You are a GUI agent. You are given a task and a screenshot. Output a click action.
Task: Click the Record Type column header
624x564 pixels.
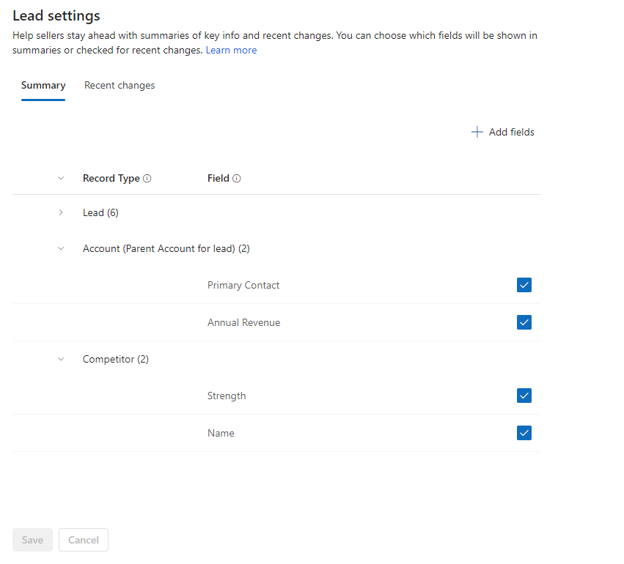111,178
